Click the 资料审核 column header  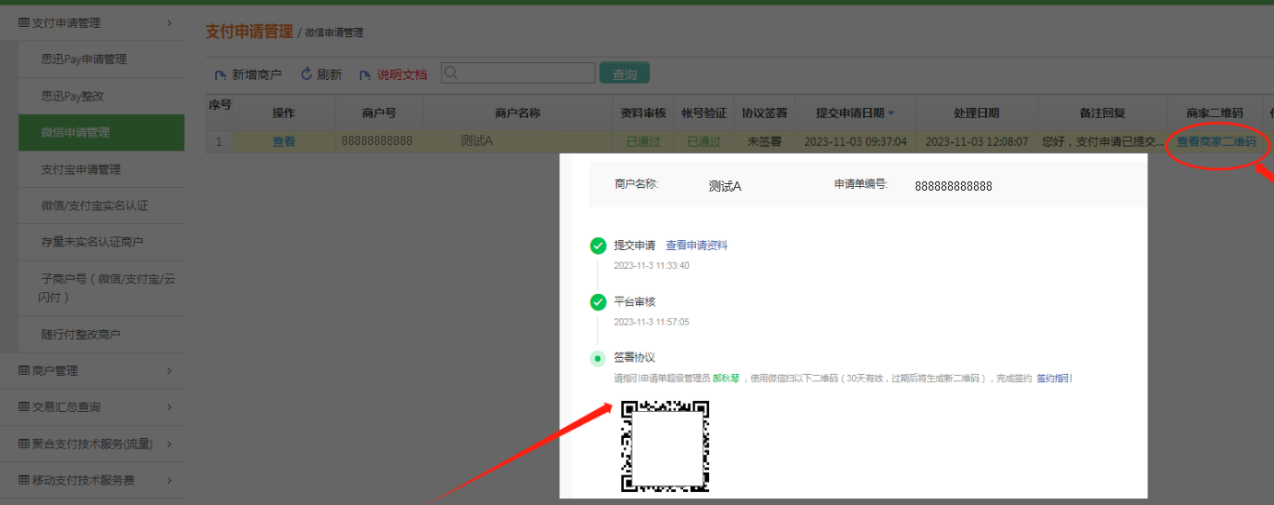point(643,113)
